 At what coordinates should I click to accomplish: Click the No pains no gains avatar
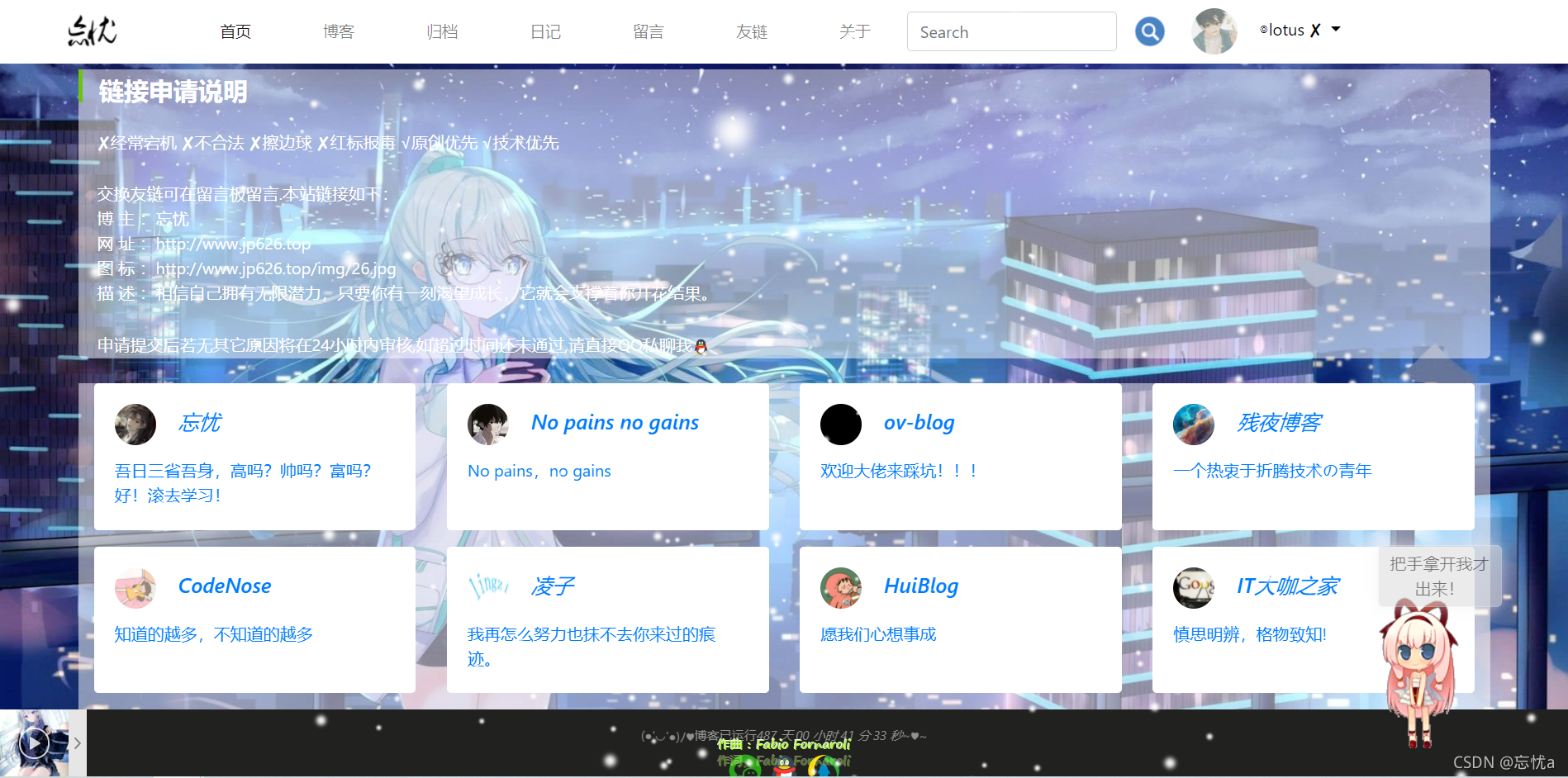click(488, 425)
